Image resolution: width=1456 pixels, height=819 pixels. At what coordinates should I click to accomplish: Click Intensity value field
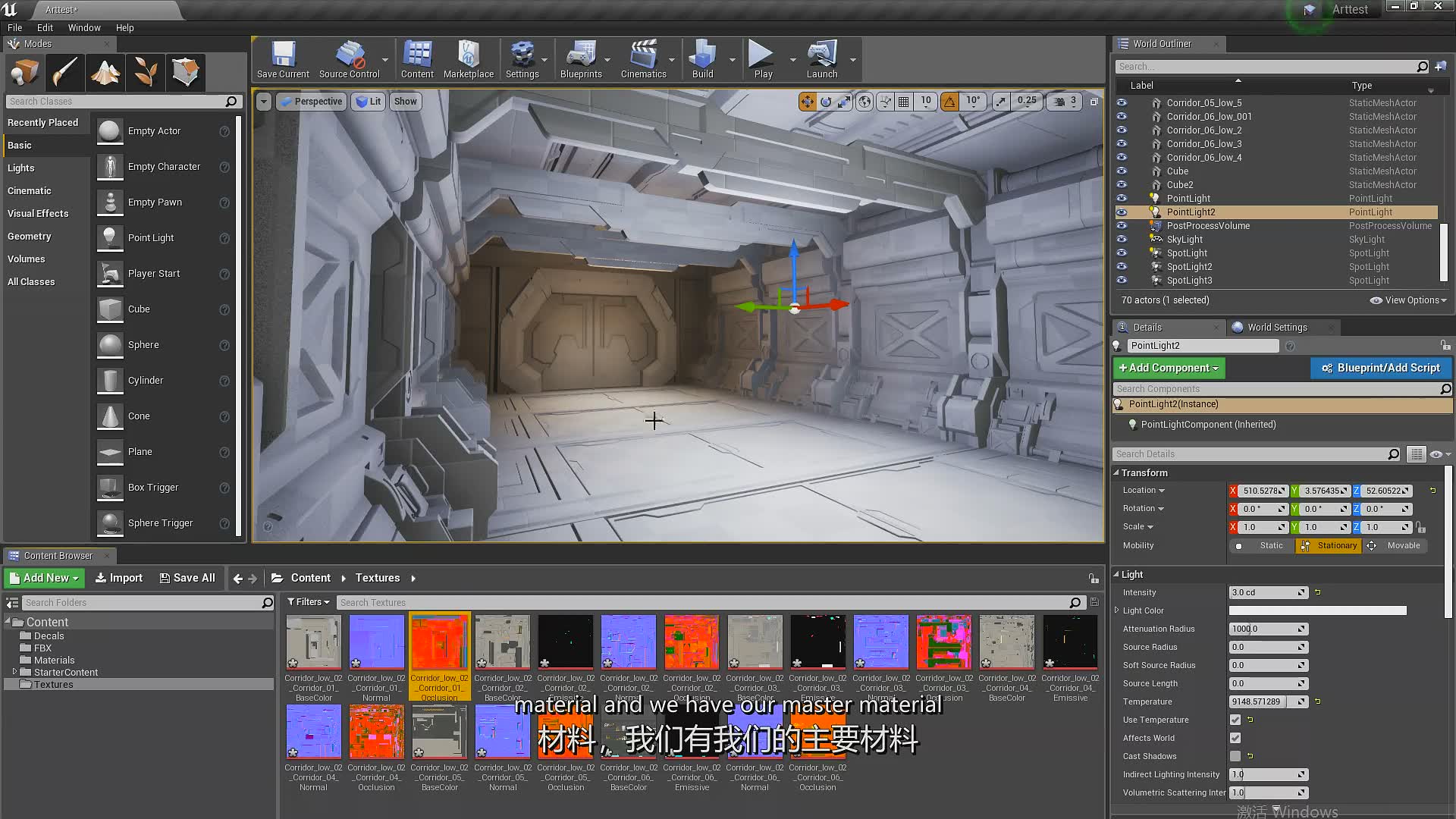tap(1268, 592)
